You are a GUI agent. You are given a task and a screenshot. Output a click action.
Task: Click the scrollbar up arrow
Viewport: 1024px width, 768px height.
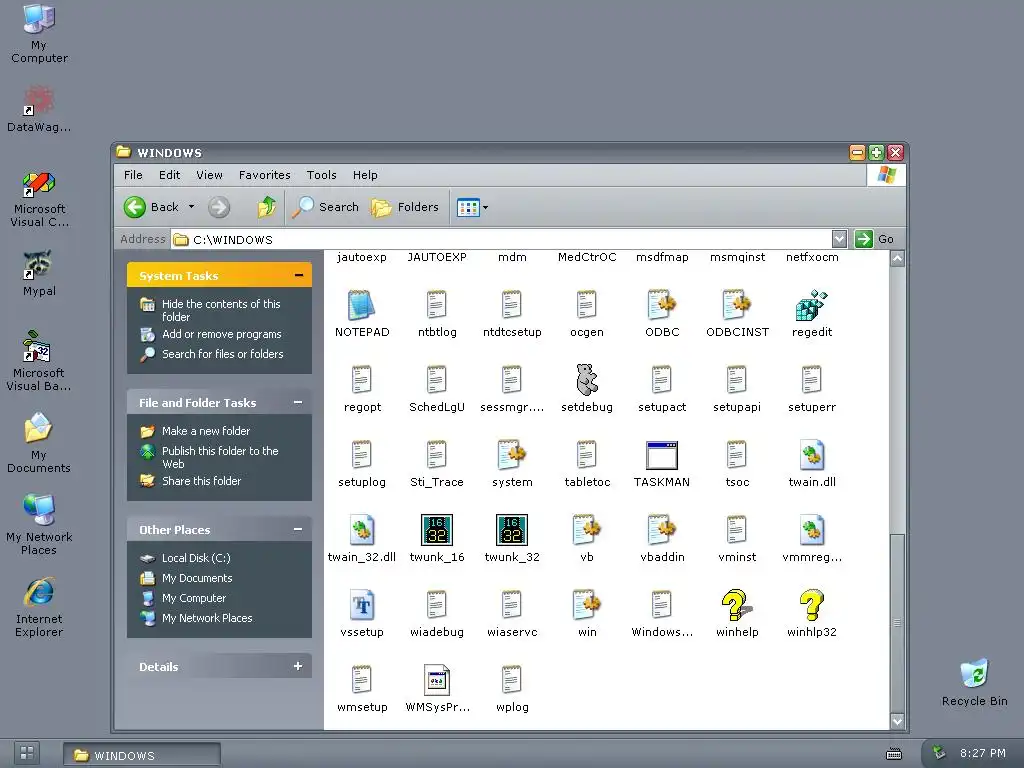[x=897, y=259]
